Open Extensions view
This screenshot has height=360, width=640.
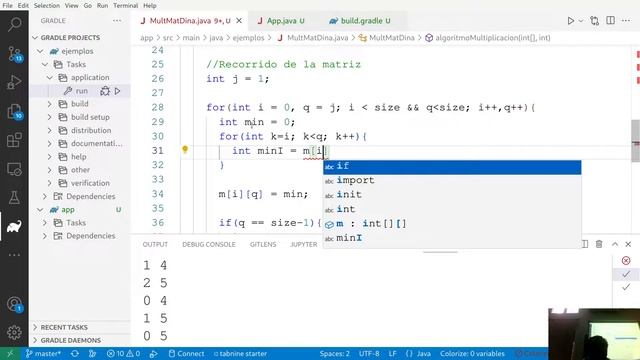[14, 140]
